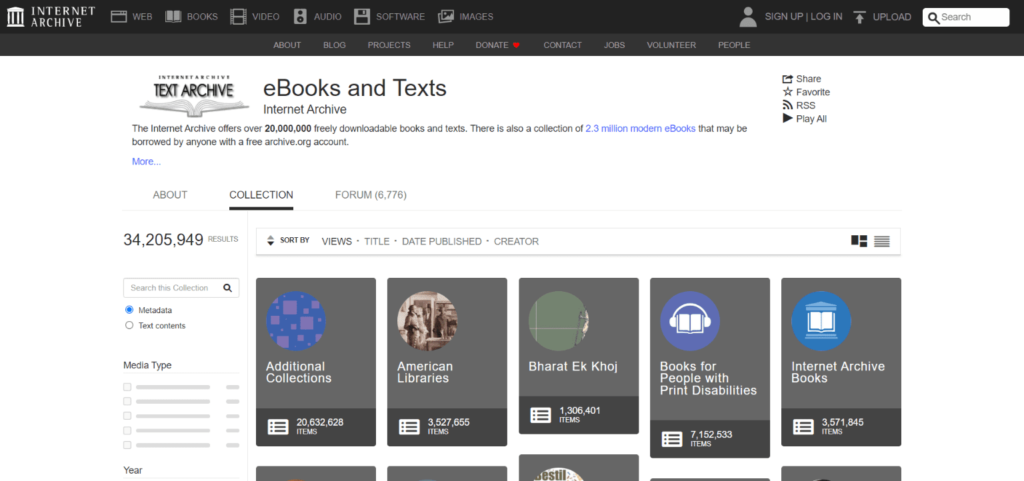
Task: Toggle sort direction arrows icon
Action: pos(271,241)
